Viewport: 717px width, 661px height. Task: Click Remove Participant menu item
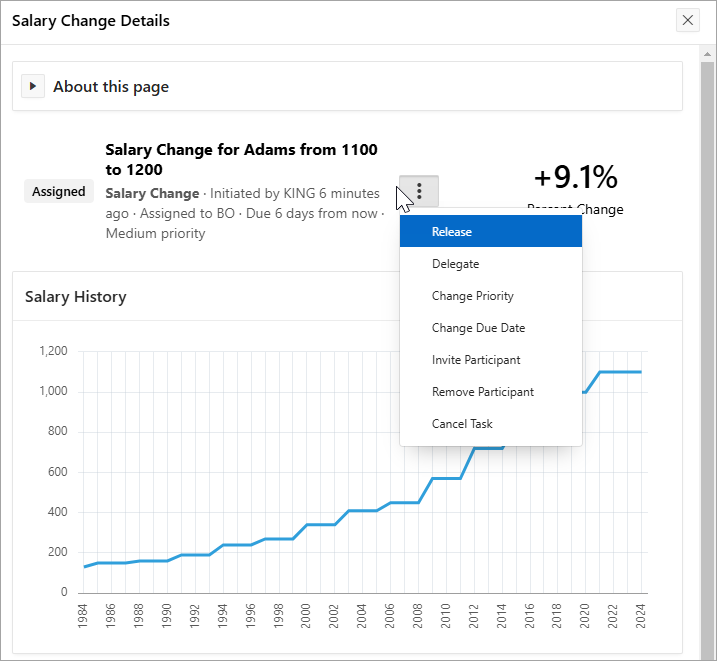[482, 392]
